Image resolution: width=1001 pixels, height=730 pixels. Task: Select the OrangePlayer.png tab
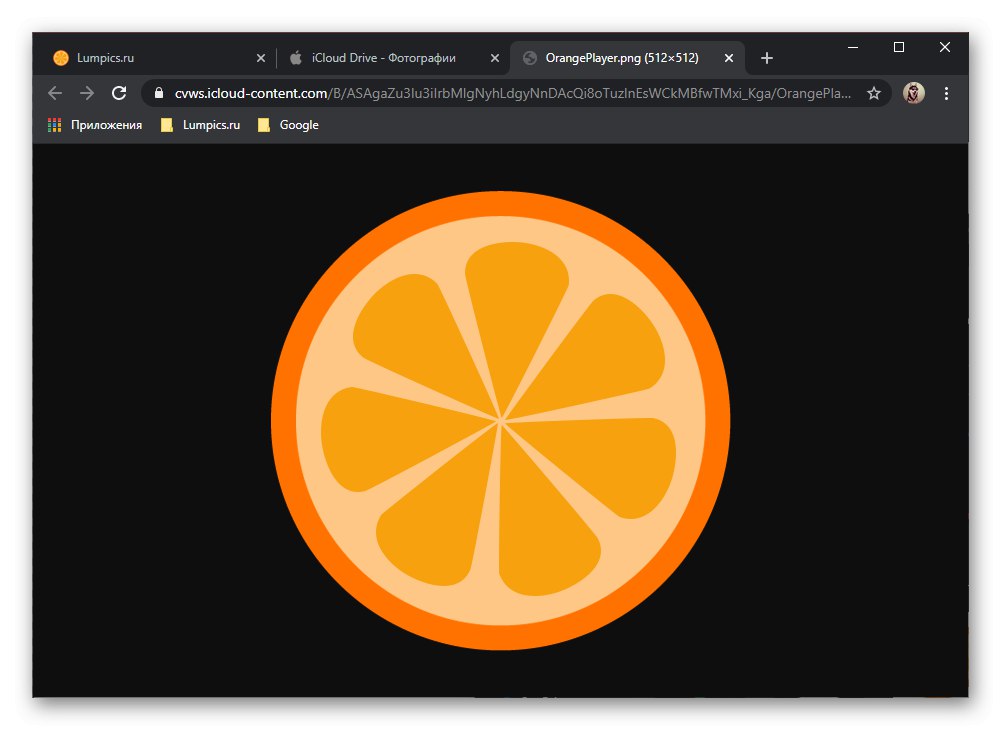[x=627, y=58]
